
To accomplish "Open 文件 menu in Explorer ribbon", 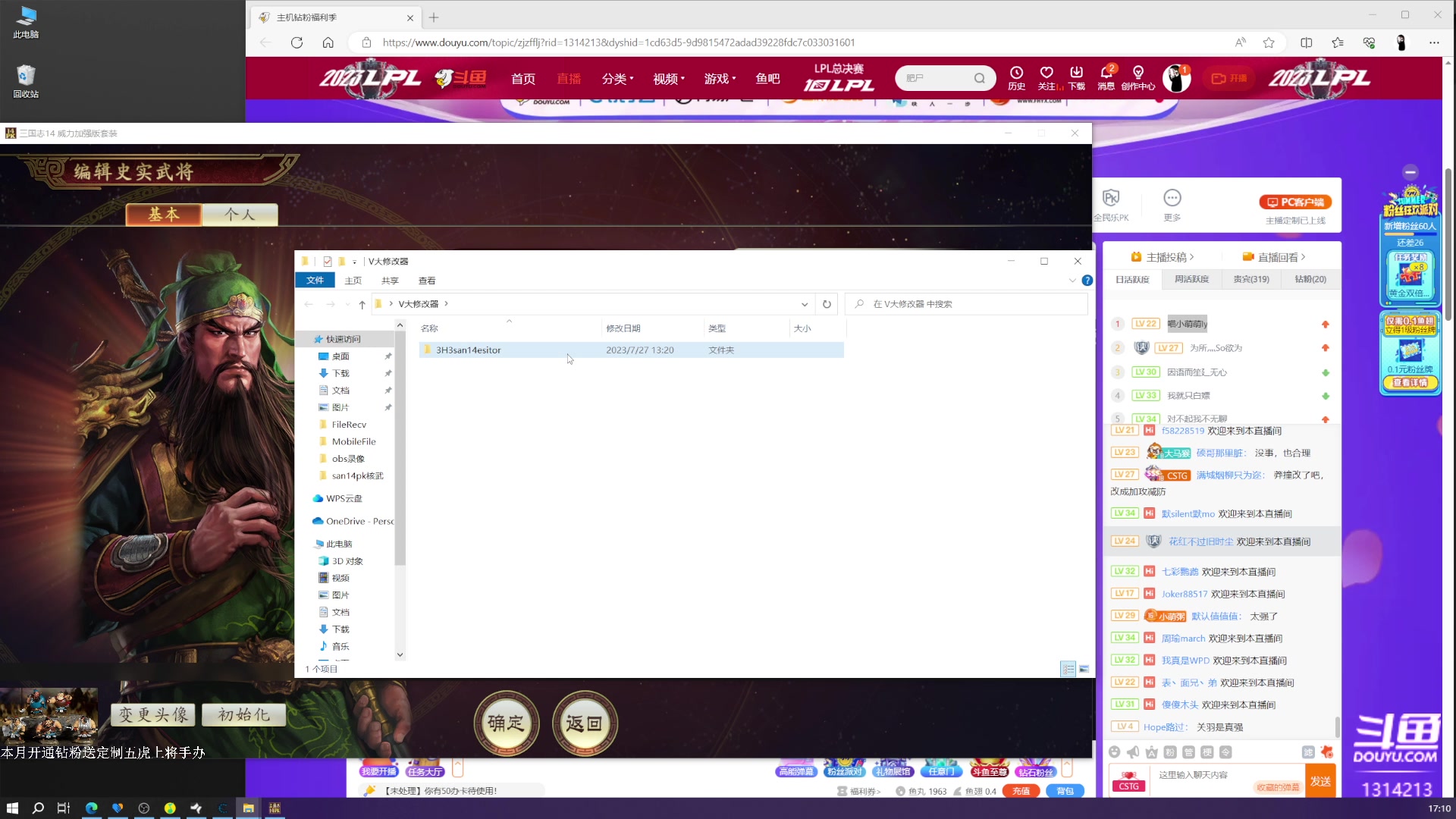I will 315,281.
